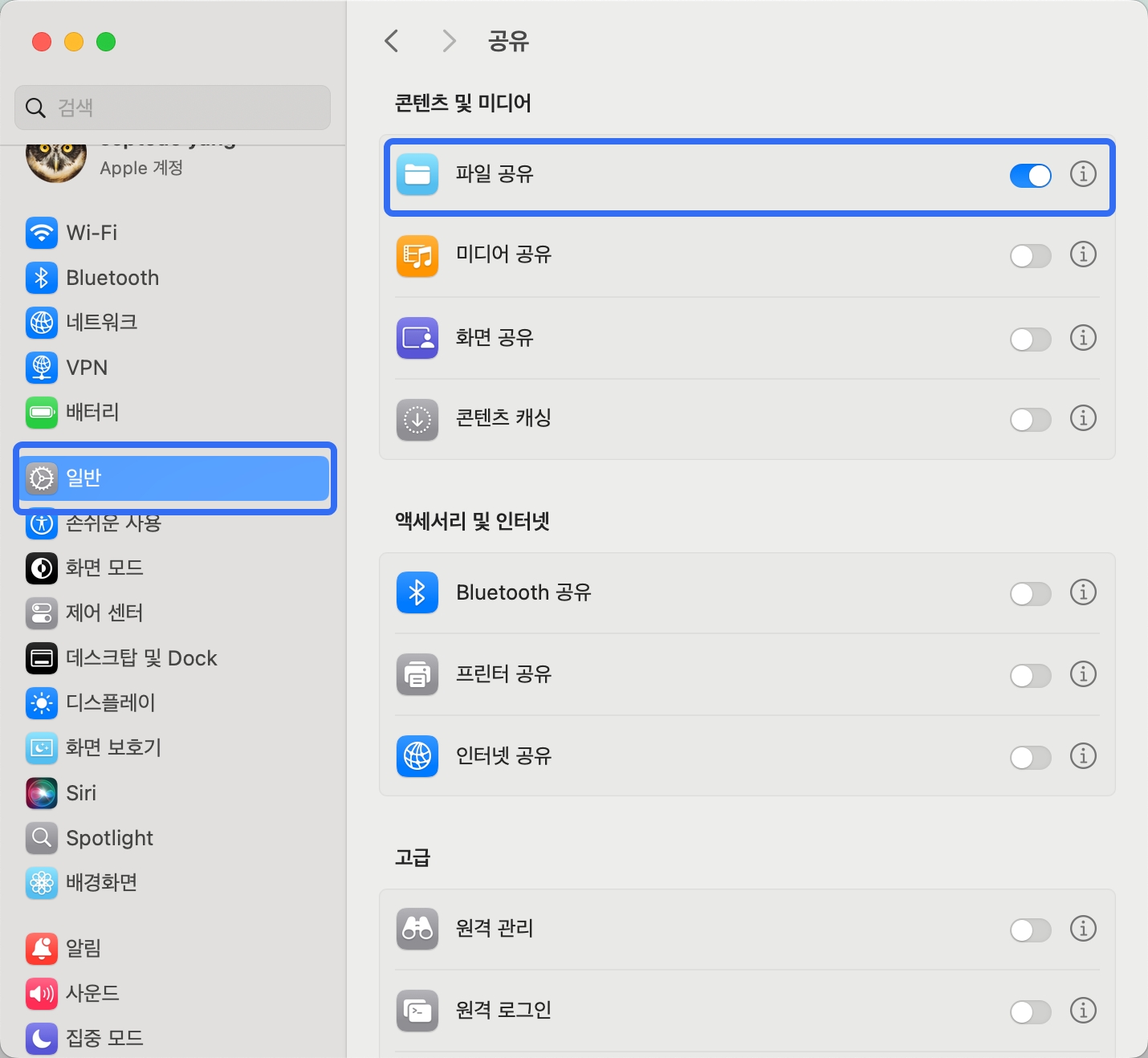
Task: Turn on the 화면 공유 switch
Action: coord(1031,339)
